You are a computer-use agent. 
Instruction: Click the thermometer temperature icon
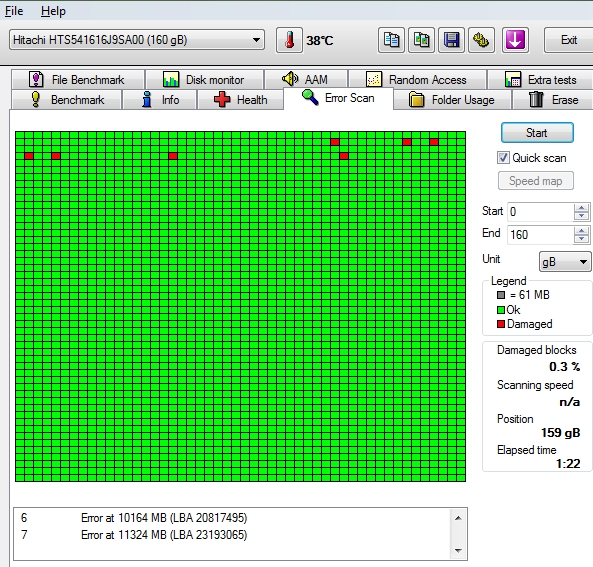coord(289,40)
